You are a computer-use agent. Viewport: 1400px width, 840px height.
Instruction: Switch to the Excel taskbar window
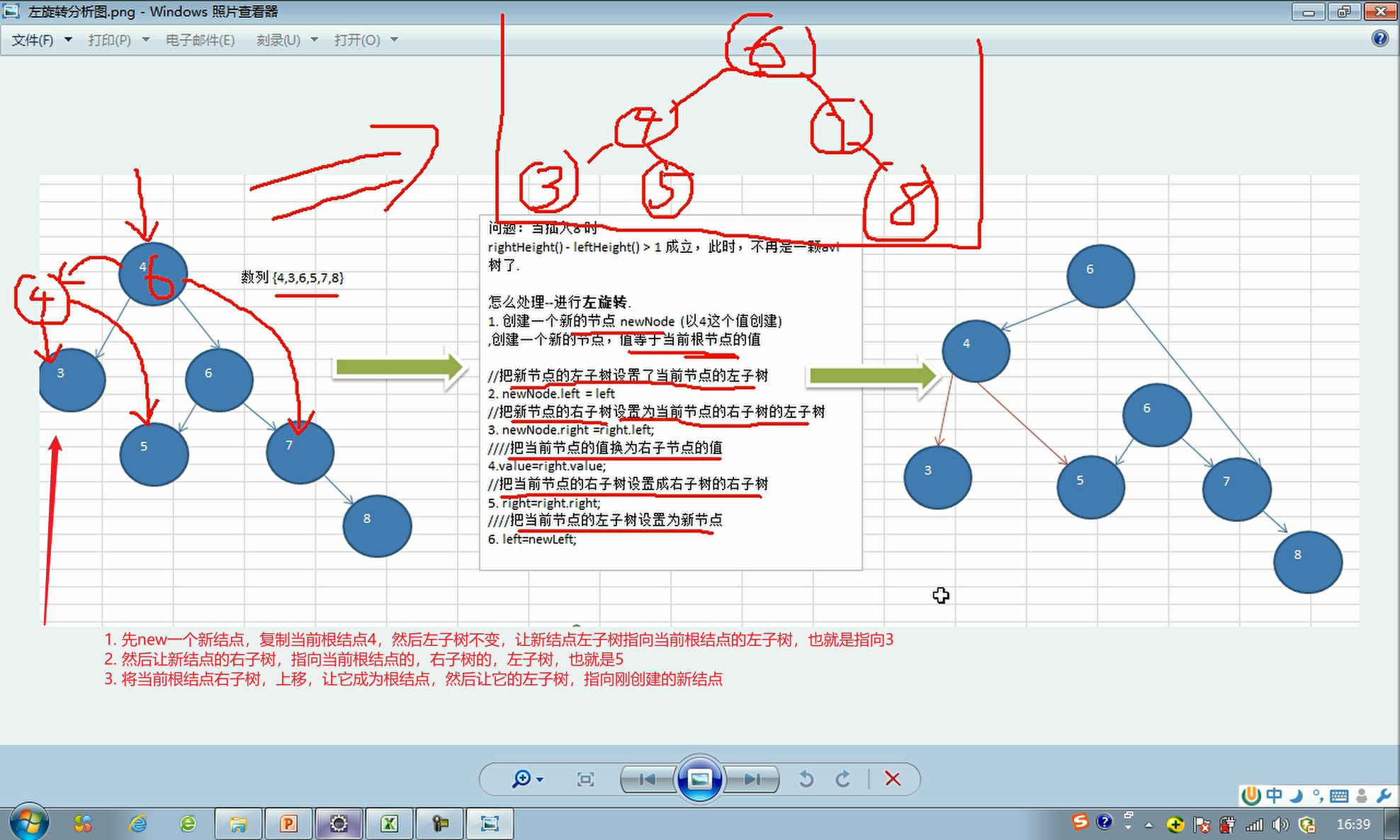(389, 824)
